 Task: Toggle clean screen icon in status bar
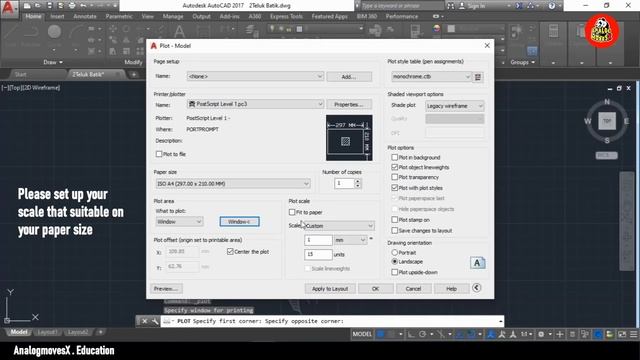point(622,334)
